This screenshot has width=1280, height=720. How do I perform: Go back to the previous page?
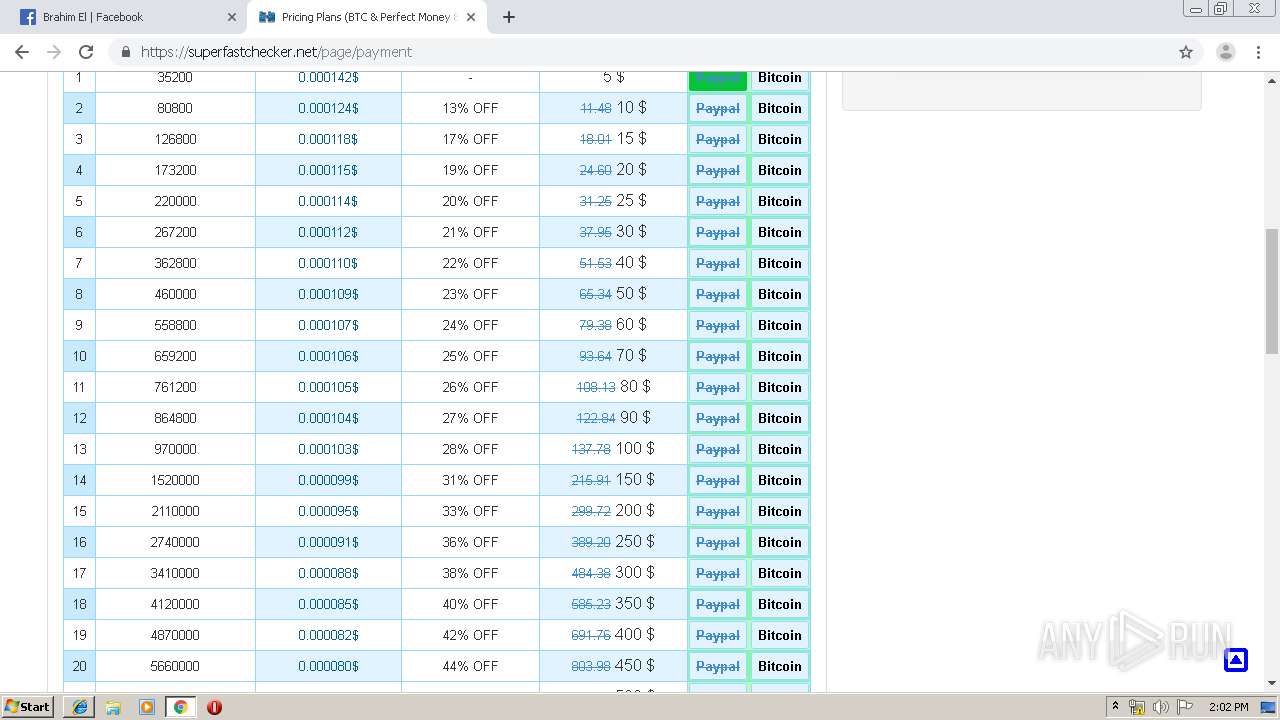coord(22,52)
